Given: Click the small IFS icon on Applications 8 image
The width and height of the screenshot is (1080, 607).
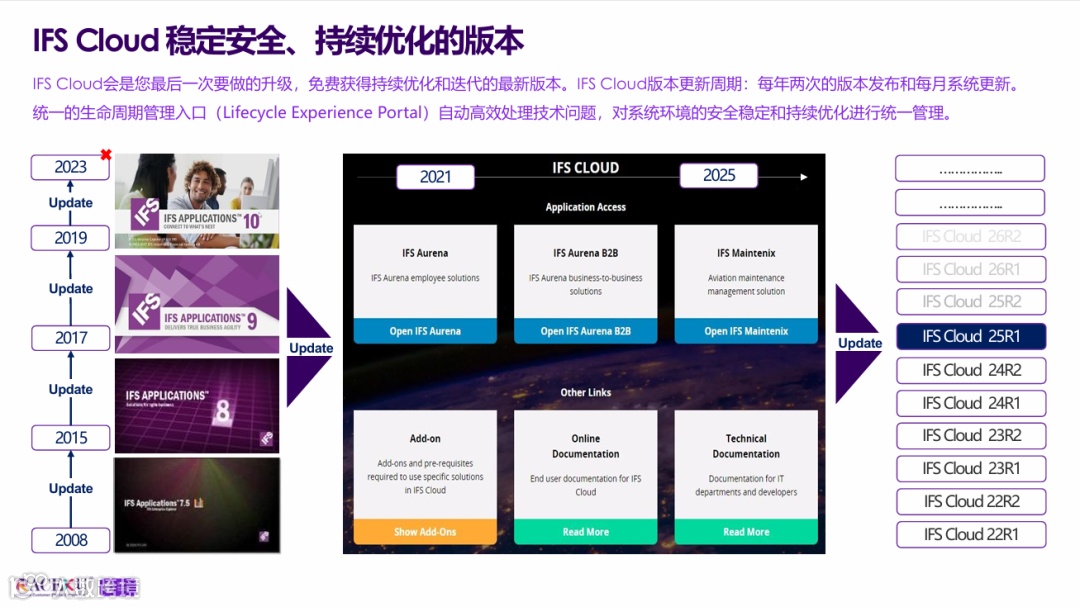Looking at the screenshot, I should click(x=267, y=438).
